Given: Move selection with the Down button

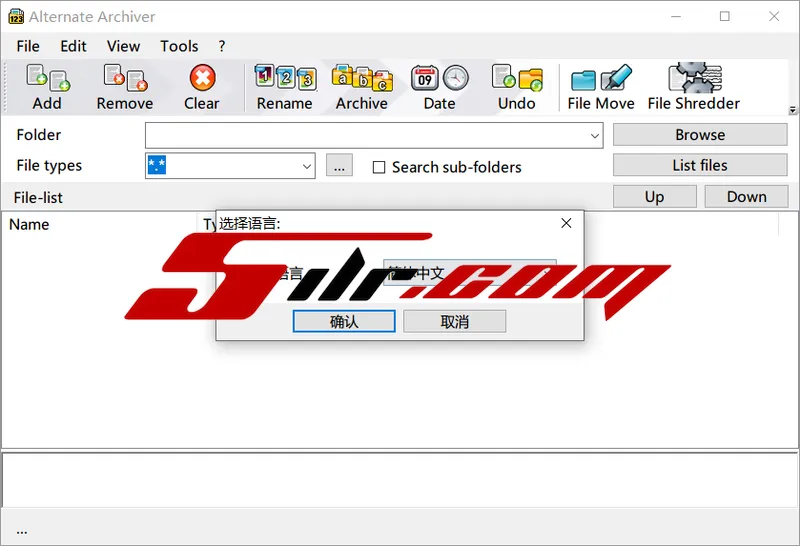Looking at the screenshot, I should [746, 196].
